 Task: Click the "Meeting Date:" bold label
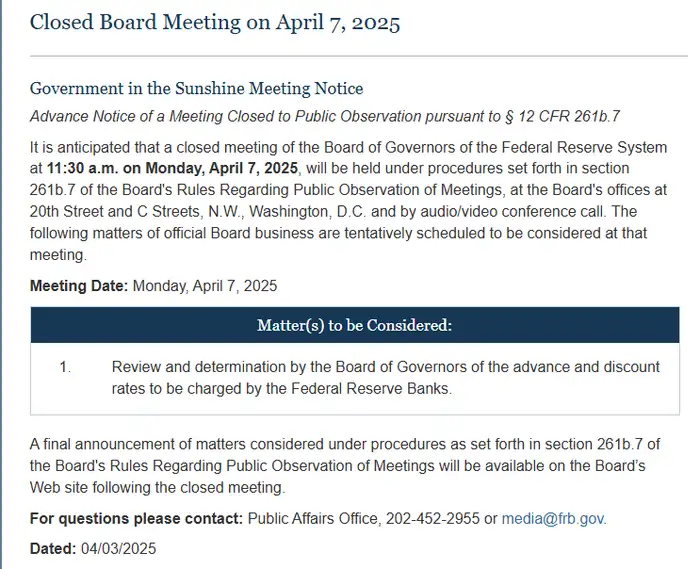78,285
